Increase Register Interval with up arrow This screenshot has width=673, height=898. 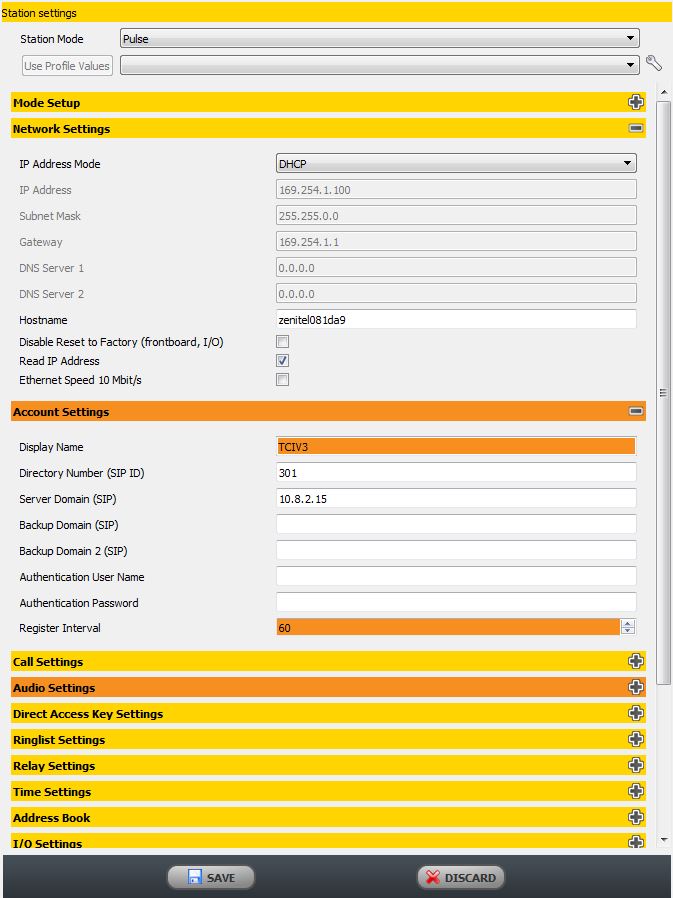(x=628, y=623)
